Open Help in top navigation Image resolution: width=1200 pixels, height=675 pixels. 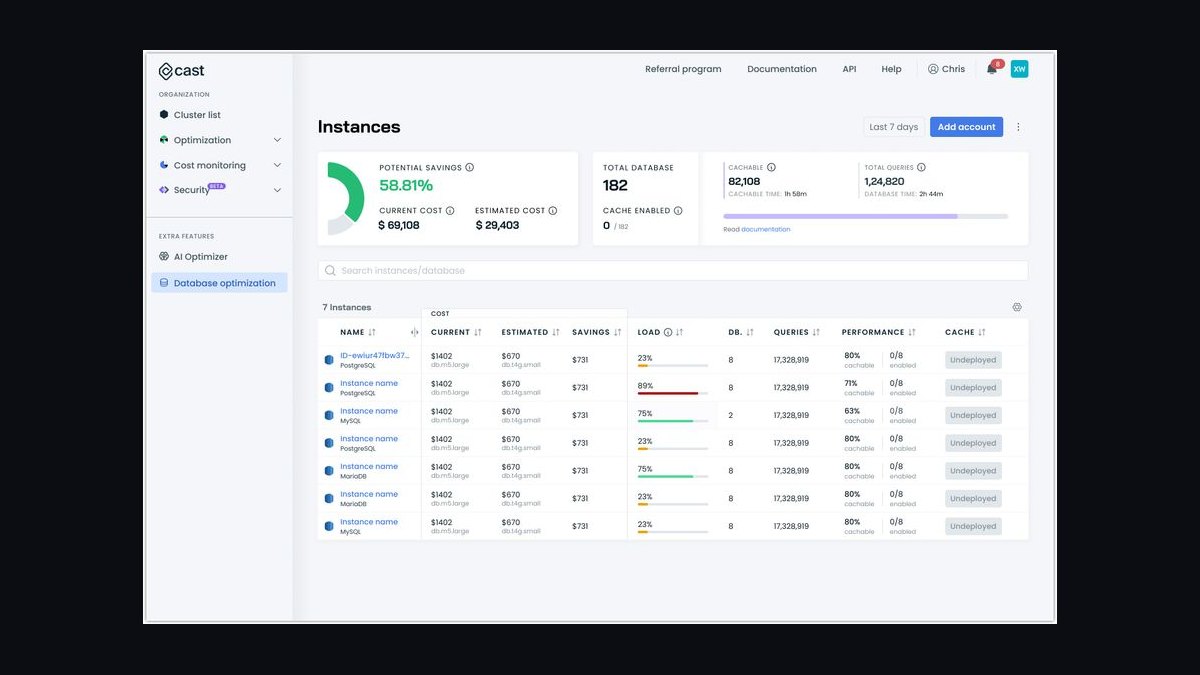pos(891,69)
